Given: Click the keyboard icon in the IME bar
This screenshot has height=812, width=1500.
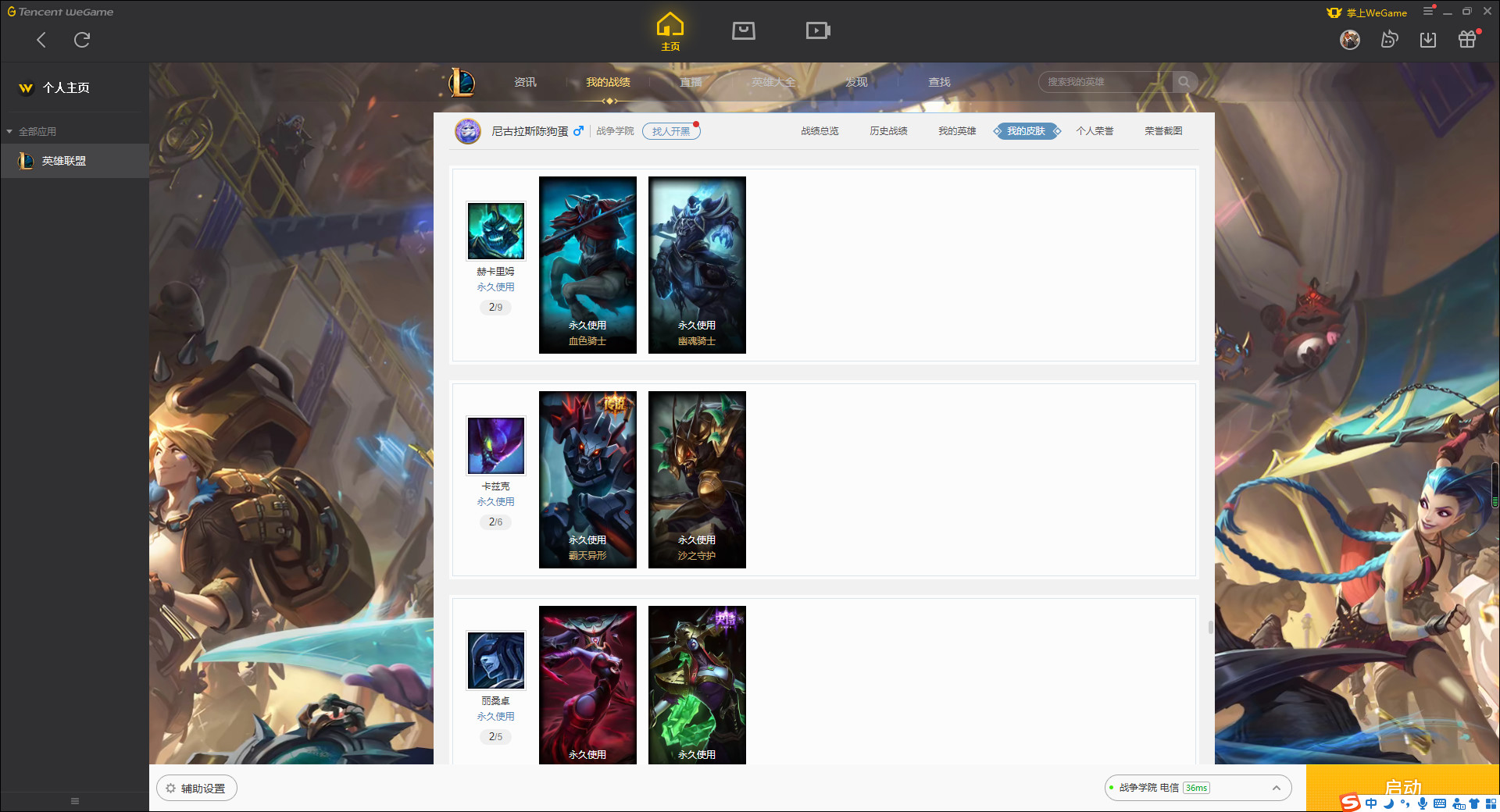Looking at the screenshot, I should [x=1440, y=803].
